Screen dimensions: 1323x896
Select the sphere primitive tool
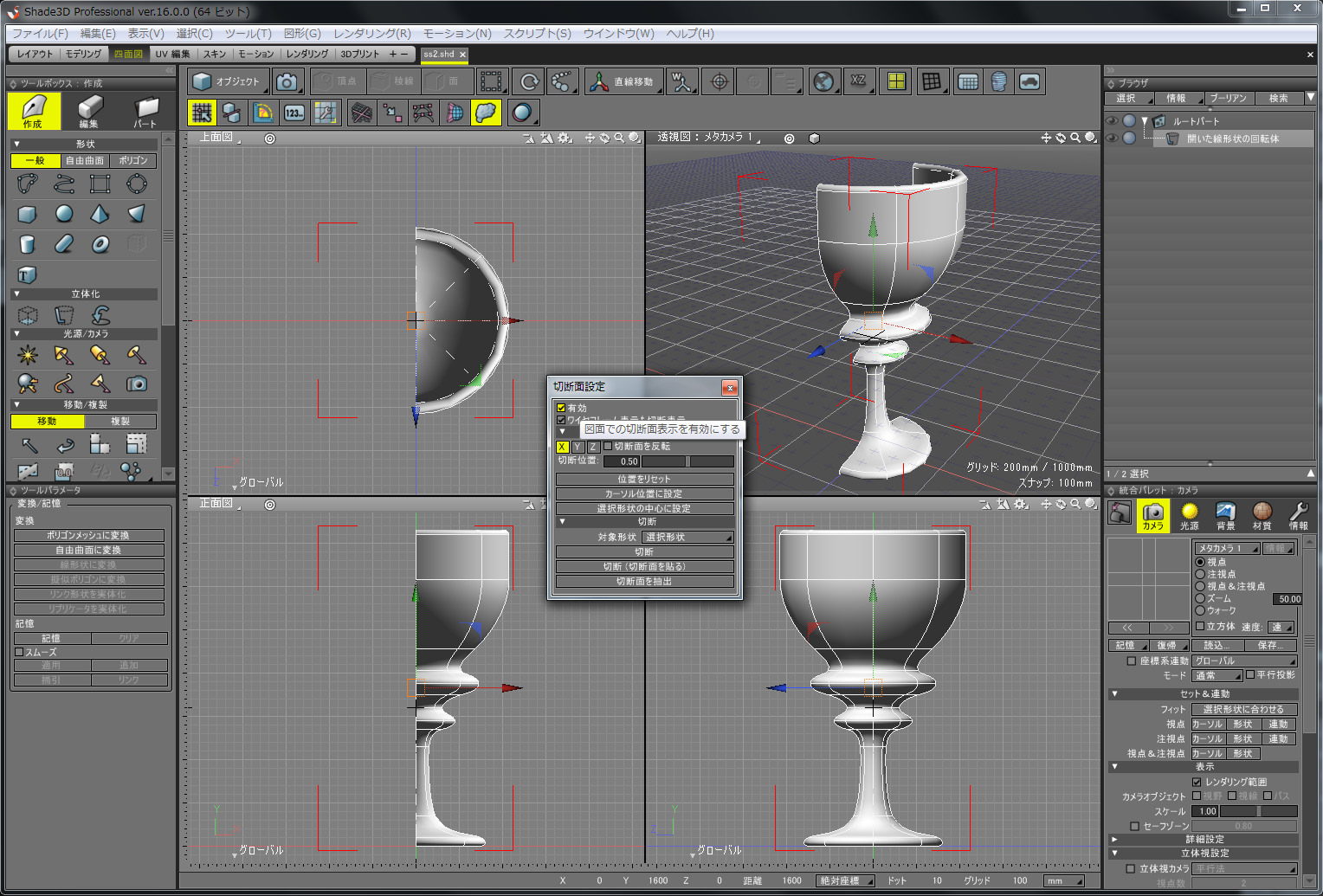(64, 214)
